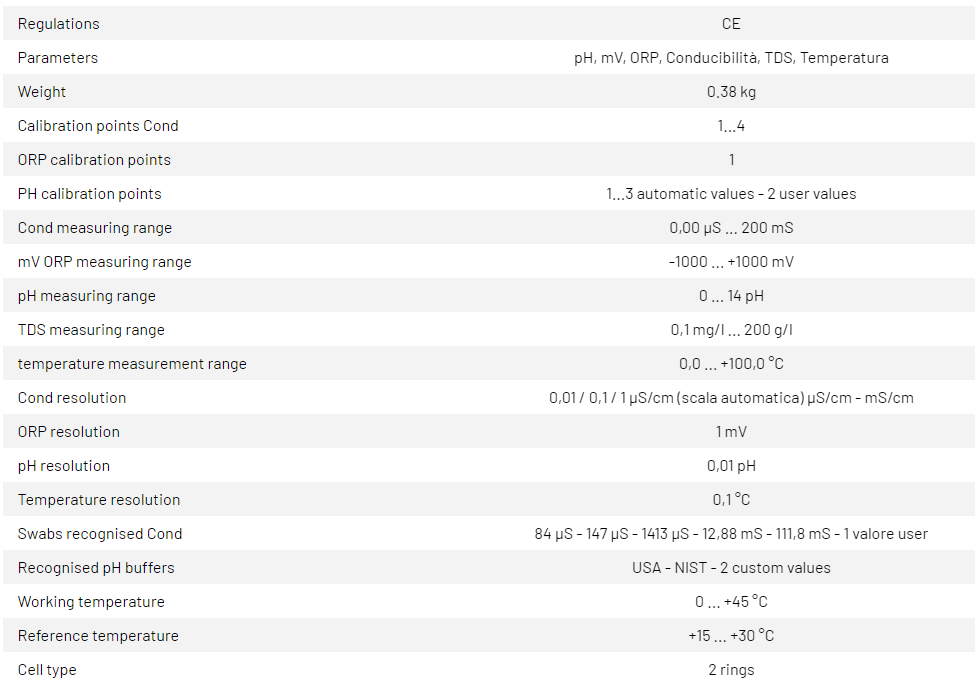Click the Regulations row label
Image resolution: width=979 pixels, height=687 pixels.
pos(58,24)
